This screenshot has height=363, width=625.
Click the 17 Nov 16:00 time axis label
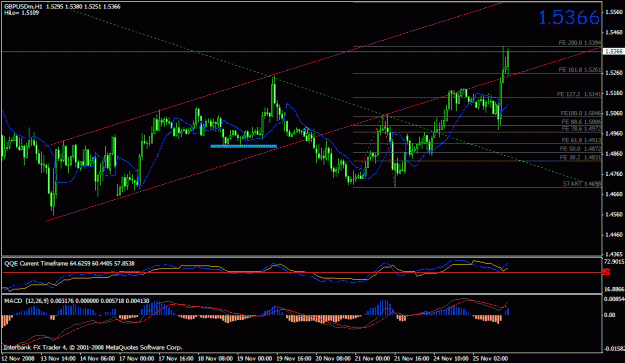point(176,358)
